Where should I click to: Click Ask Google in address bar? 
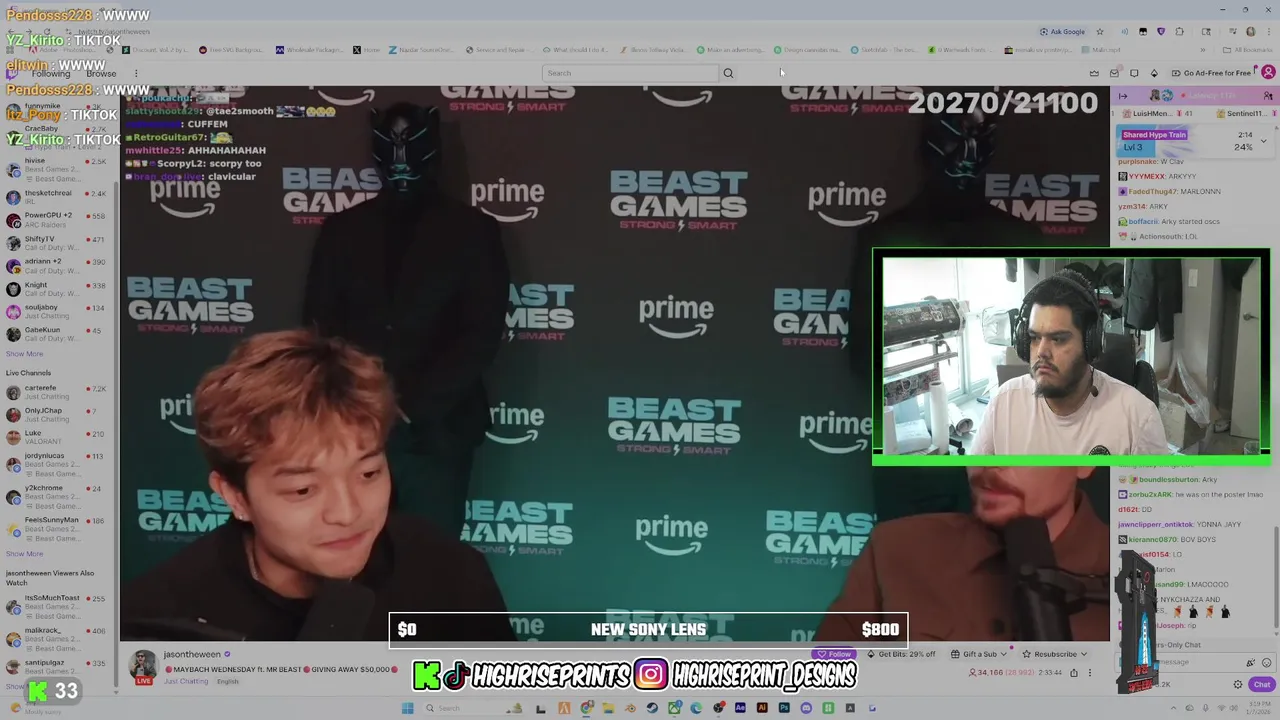[1062, 32]
